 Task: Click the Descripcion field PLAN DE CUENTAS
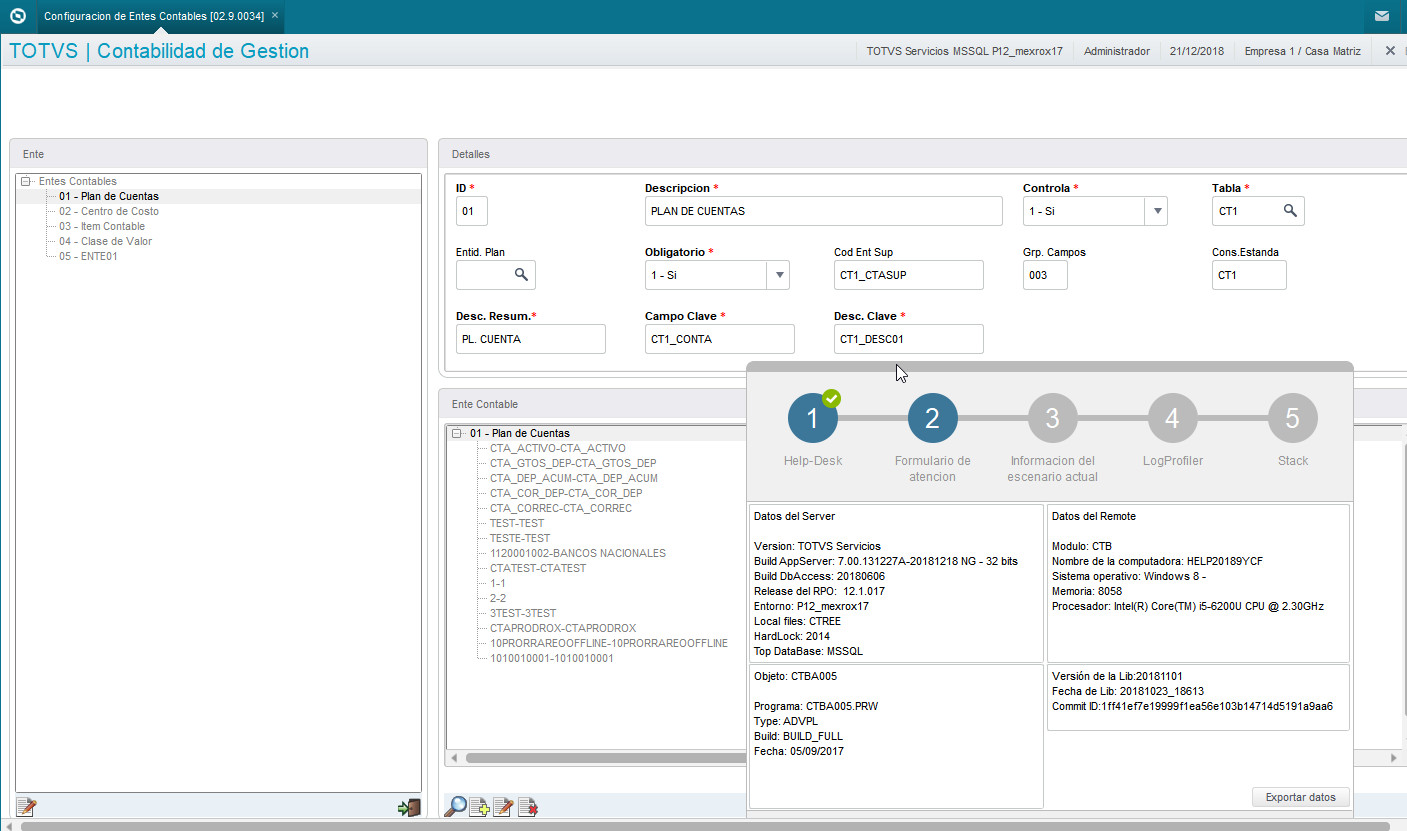click(823, 211)
